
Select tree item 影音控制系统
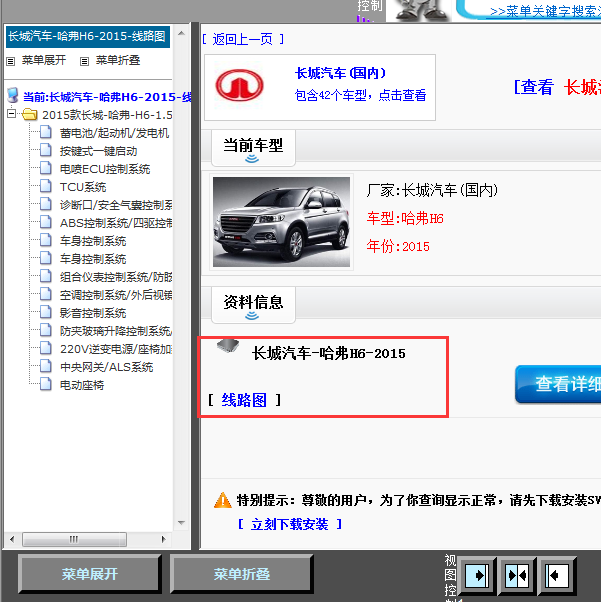point(93,313)
